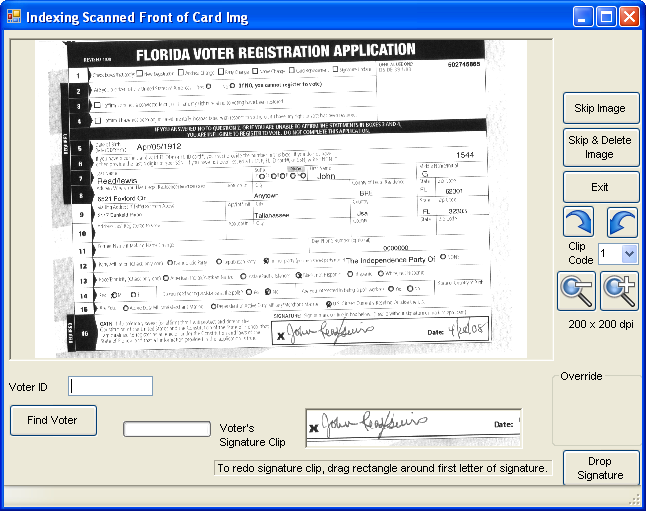Zoom out with the minus magnifier
Screen dimensions: 646x511
click(576, 291)
